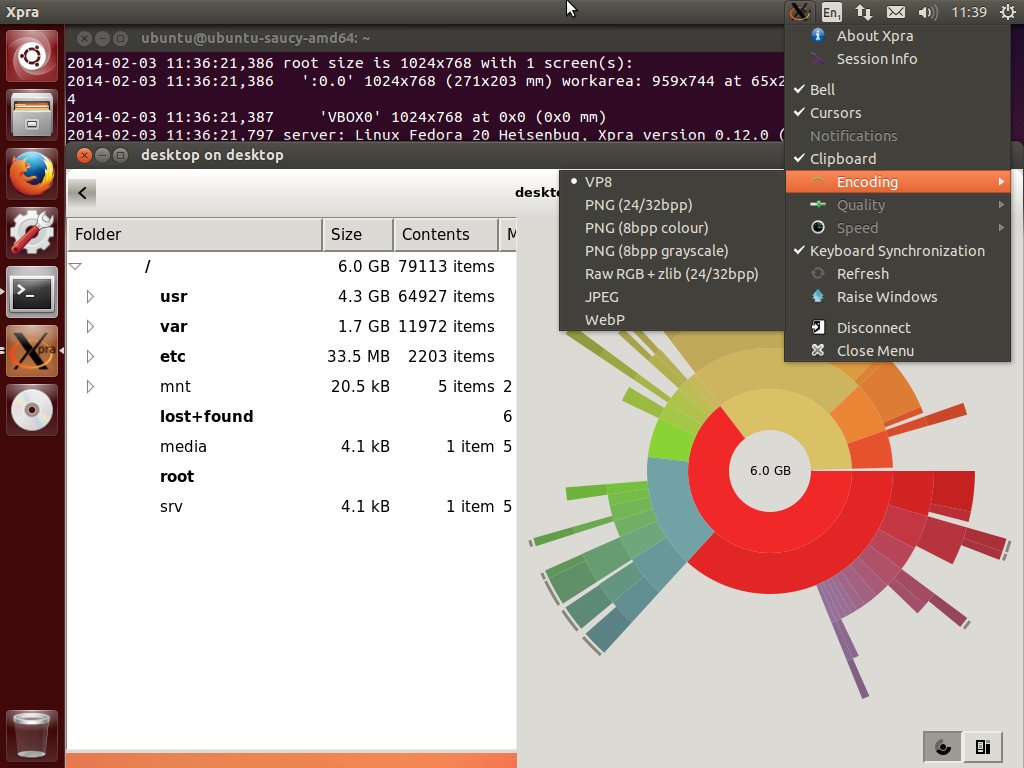1024x768 pixels.
Task: Go back using the back arrow button
Action: pyautogui.click(x=82, y=193)
